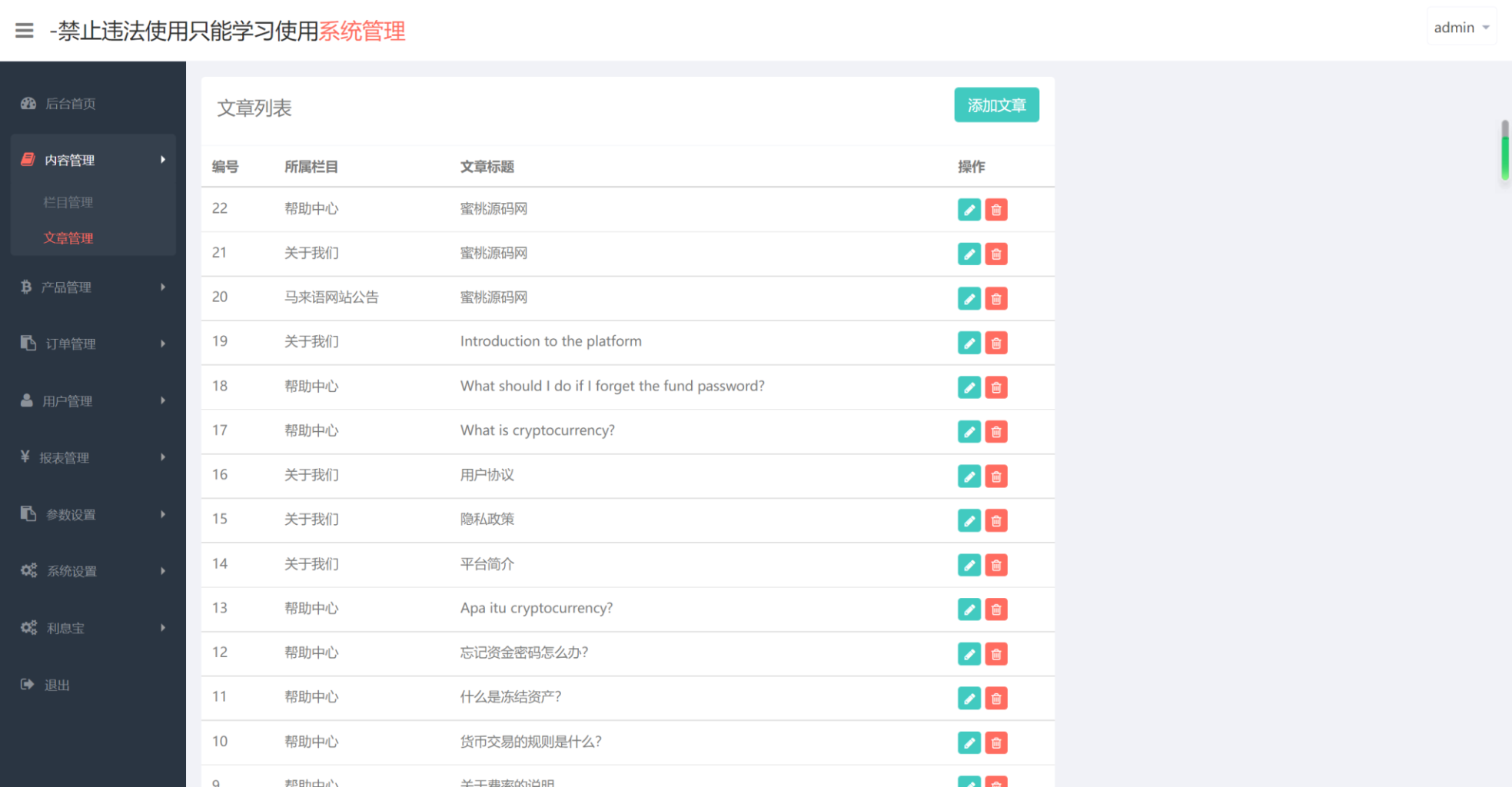
Task: Edit the 'Apa itu cryptocurrency?' article
Action: (969, 609)
